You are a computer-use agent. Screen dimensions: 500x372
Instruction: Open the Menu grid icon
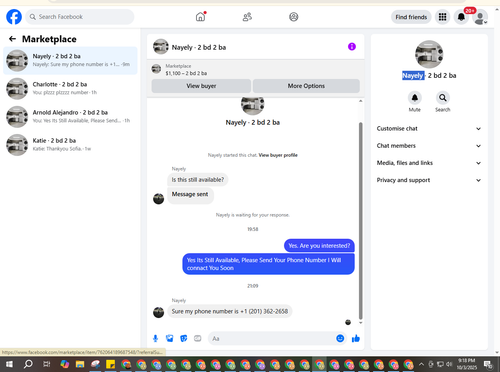(442, 17)
